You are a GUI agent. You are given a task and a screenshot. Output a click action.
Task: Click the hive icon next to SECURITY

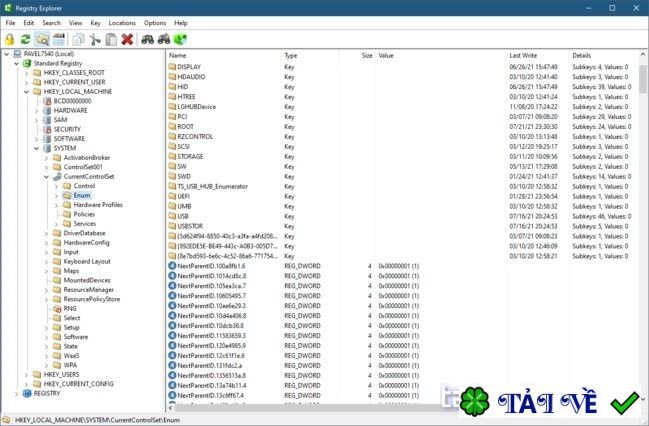click(x=47, y=129)
